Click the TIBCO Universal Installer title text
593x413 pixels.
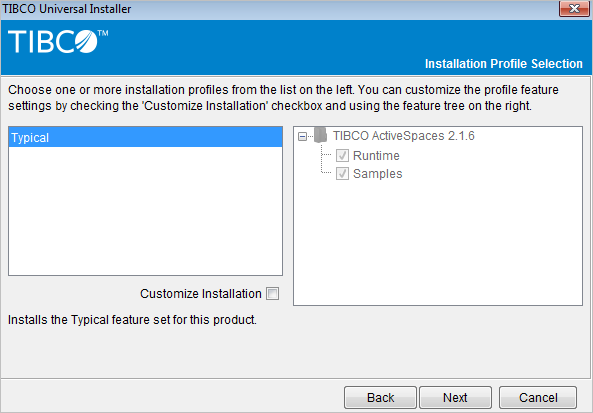(x=67, y=9)
